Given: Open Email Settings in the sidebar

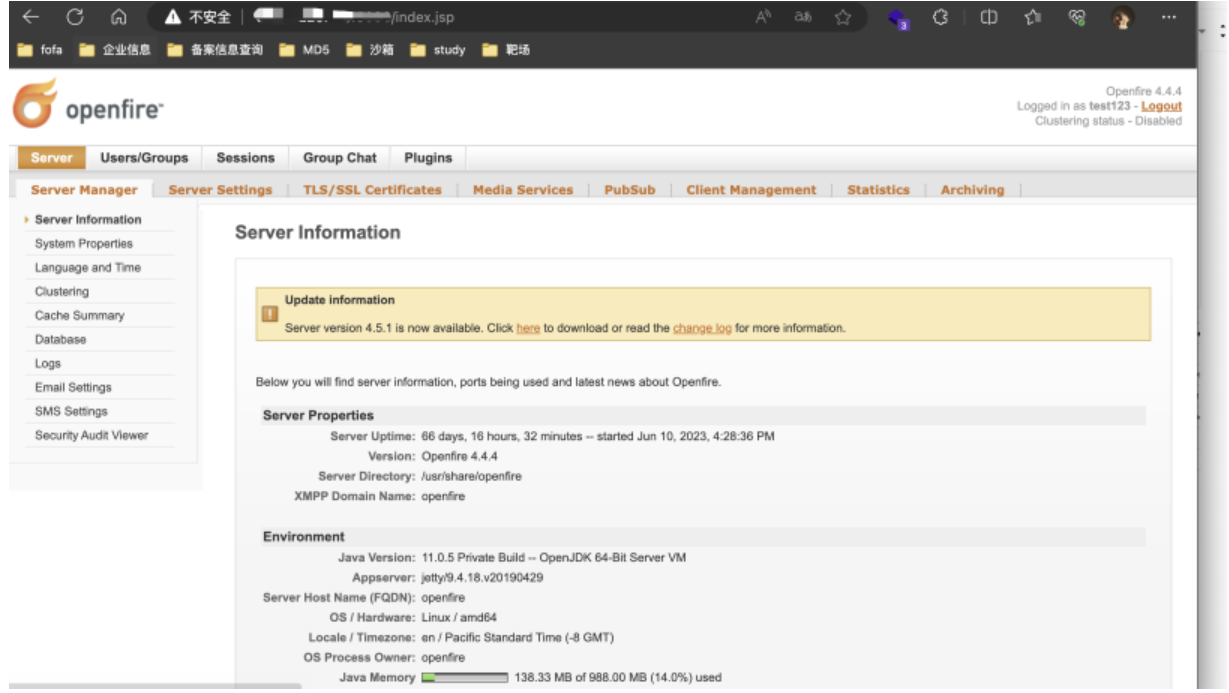Looking at the screenshot, I should pos(73,388).
